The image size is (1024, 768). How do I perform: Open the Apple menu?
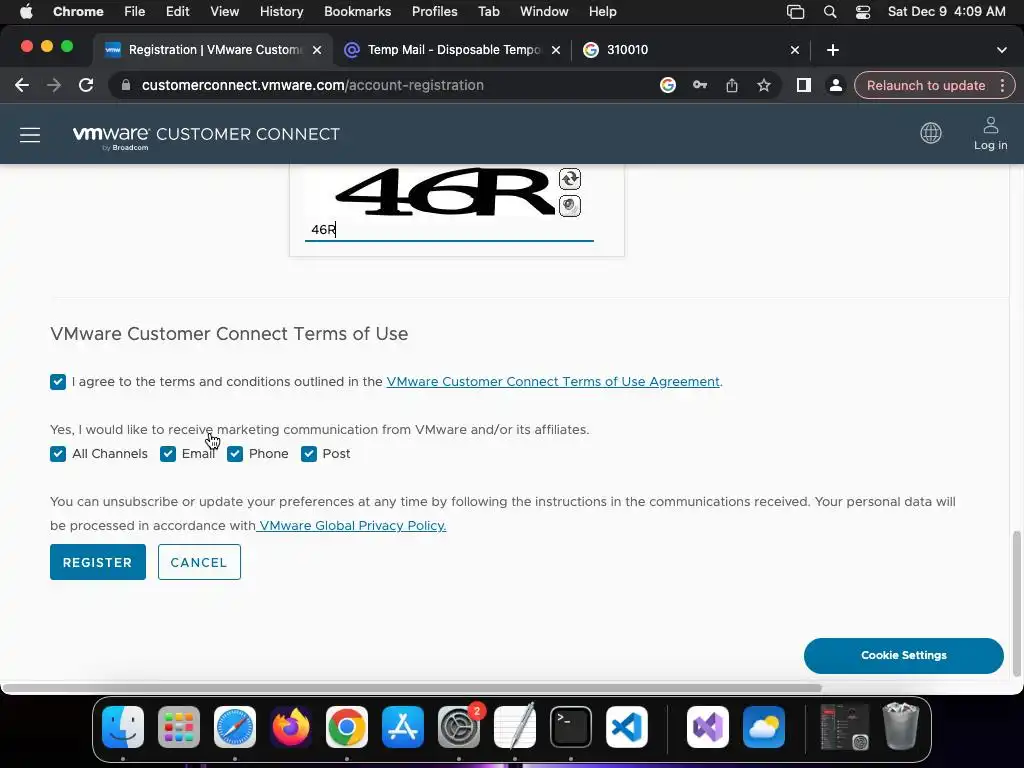[26, 12]
